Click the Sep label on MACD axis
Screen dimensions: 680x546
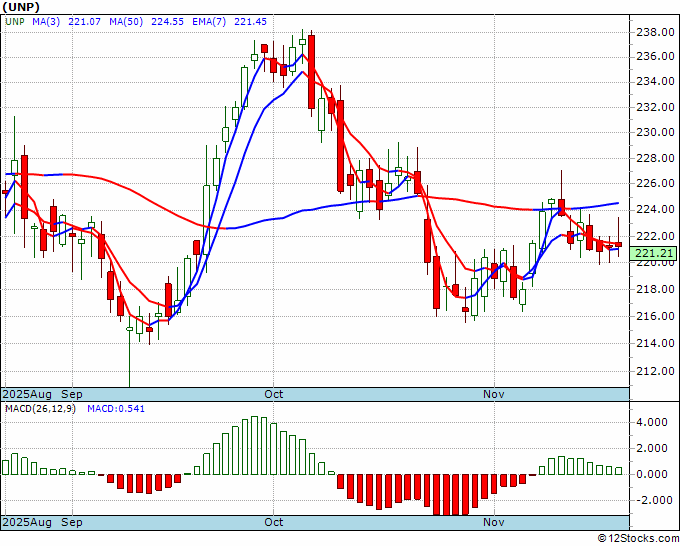(x=72, y=522)
